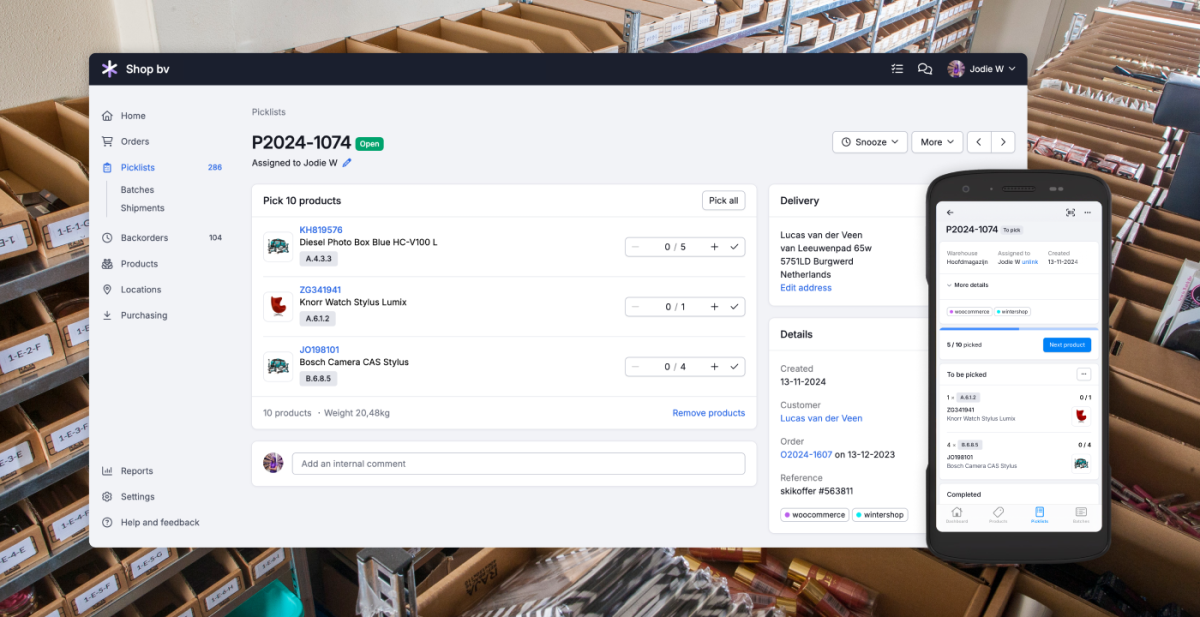Expand the More dropdown next to Snooze
This screenshot has width=1200, height=617.
[936, 142]
